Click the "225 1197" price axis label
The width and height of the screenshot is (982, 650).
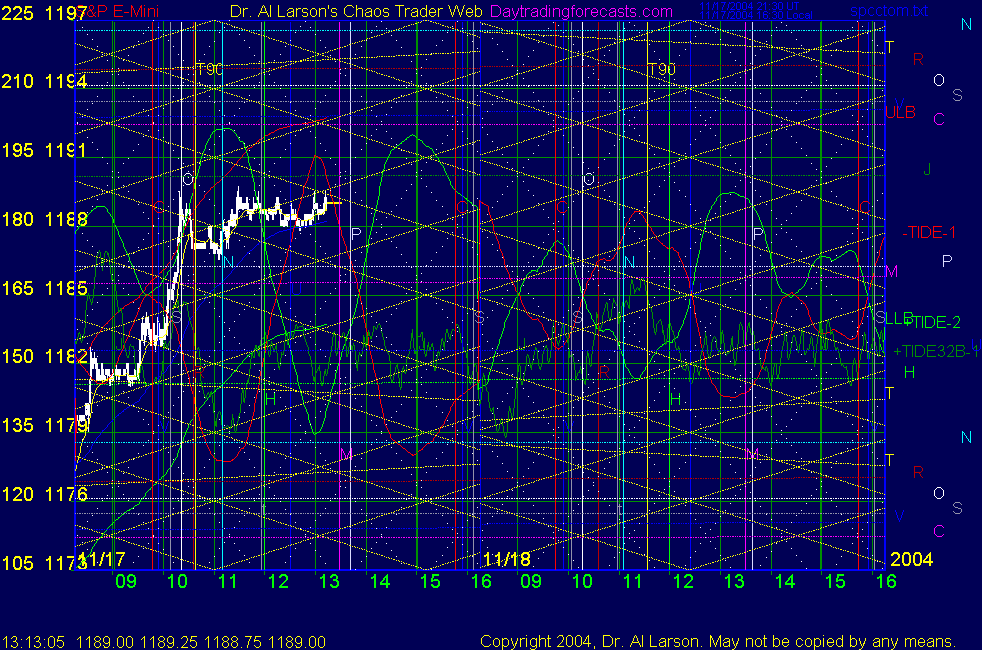[x=44, y=13]
